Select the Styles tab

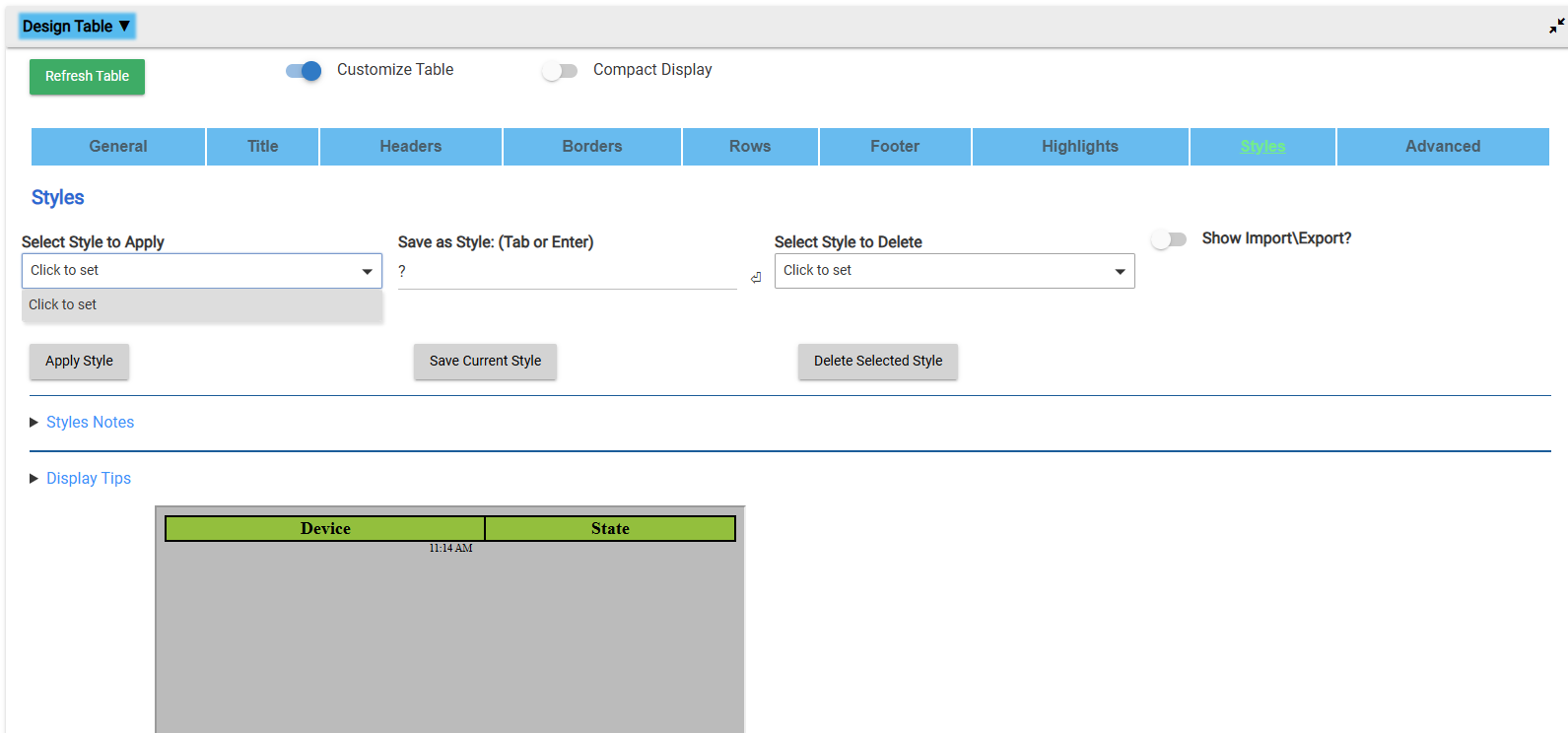tap(1262, 146)
